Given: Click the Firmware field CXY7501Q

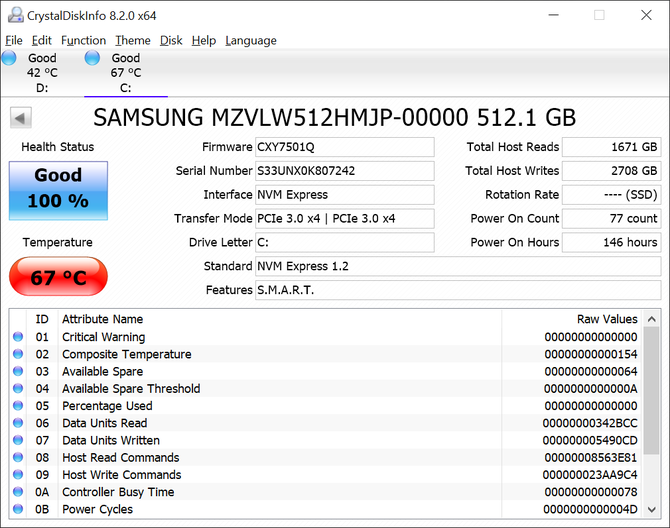Looking at the screenshot, I should (344, 147).
